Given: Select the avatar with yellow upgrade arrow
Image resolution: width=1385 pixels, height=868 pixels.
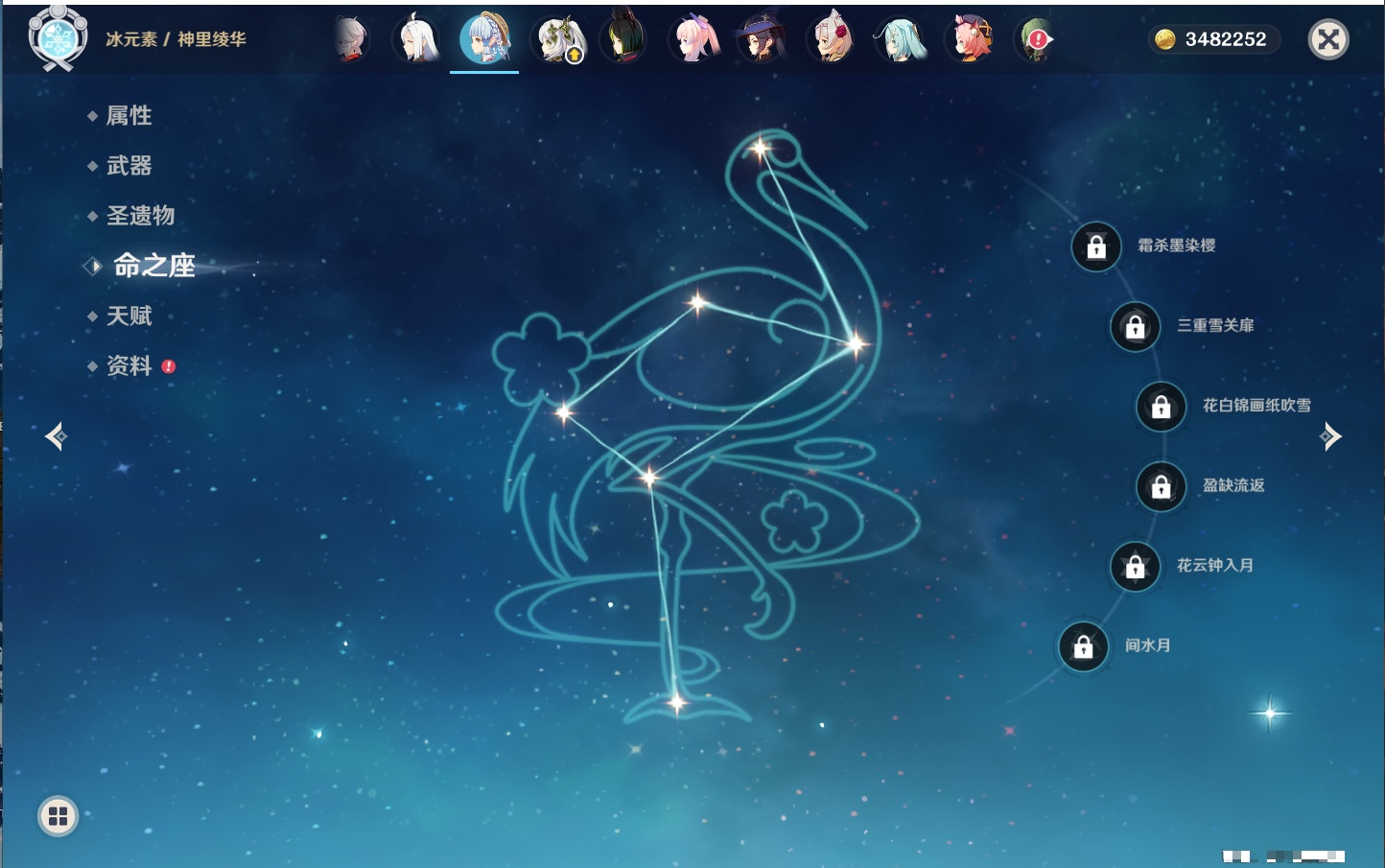Looking at the screenshot, I should coord(559,39).
